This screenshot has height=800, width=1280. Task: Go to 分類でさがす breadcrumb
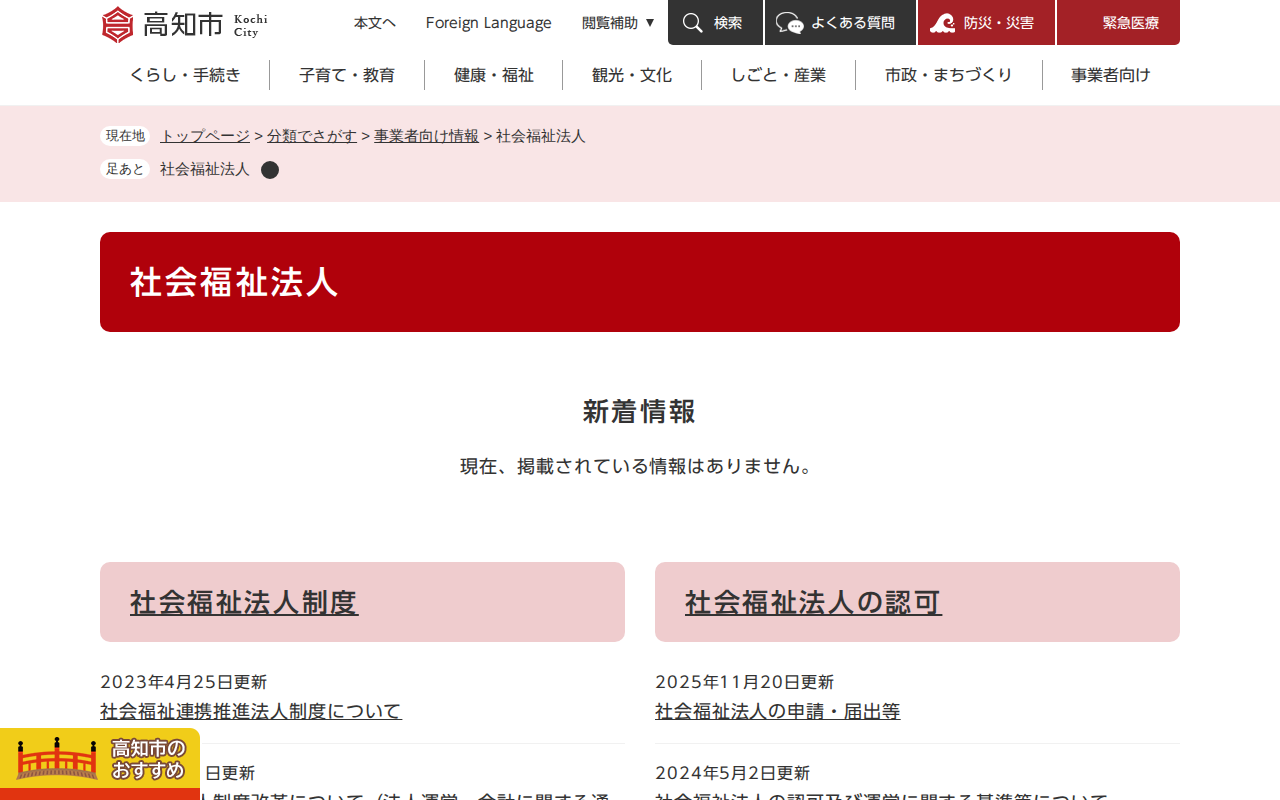pos(312,136)
